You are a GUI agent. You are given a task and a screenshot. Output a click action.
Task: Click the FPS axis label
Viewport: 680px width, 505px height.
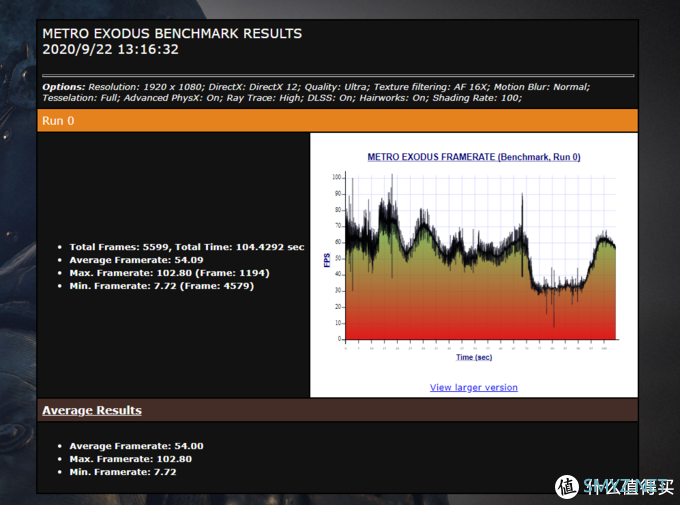point(327,260)
